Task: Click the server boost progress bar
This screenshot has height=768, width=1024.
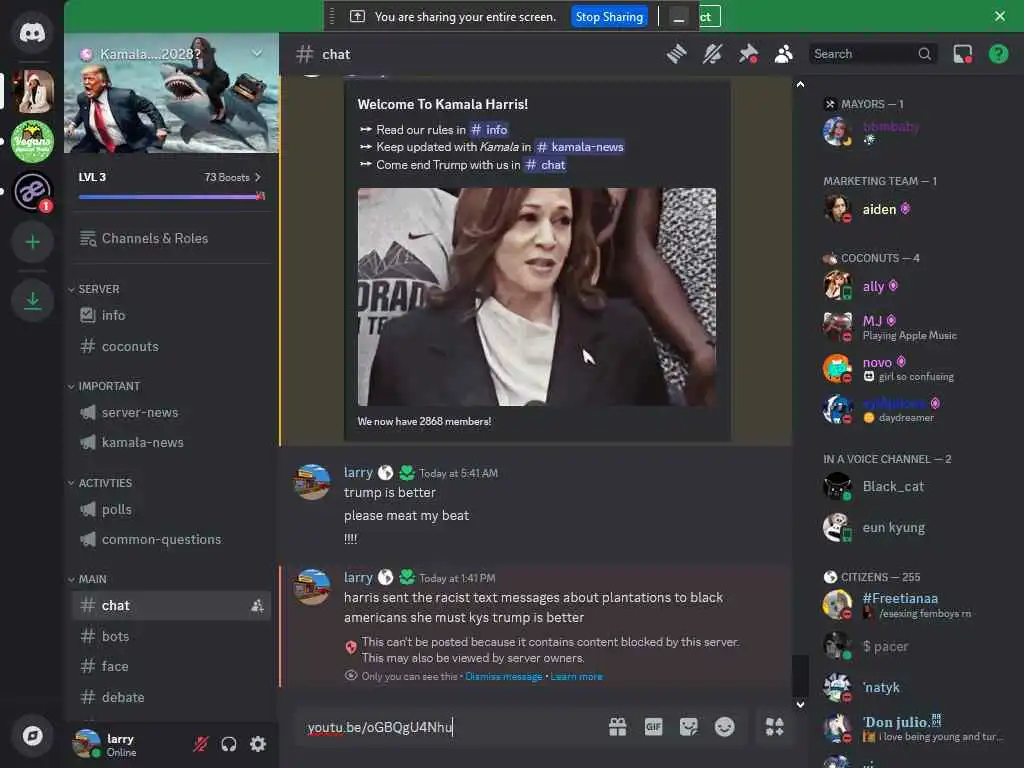Action: pyautogui.click(x=171, y=197)
